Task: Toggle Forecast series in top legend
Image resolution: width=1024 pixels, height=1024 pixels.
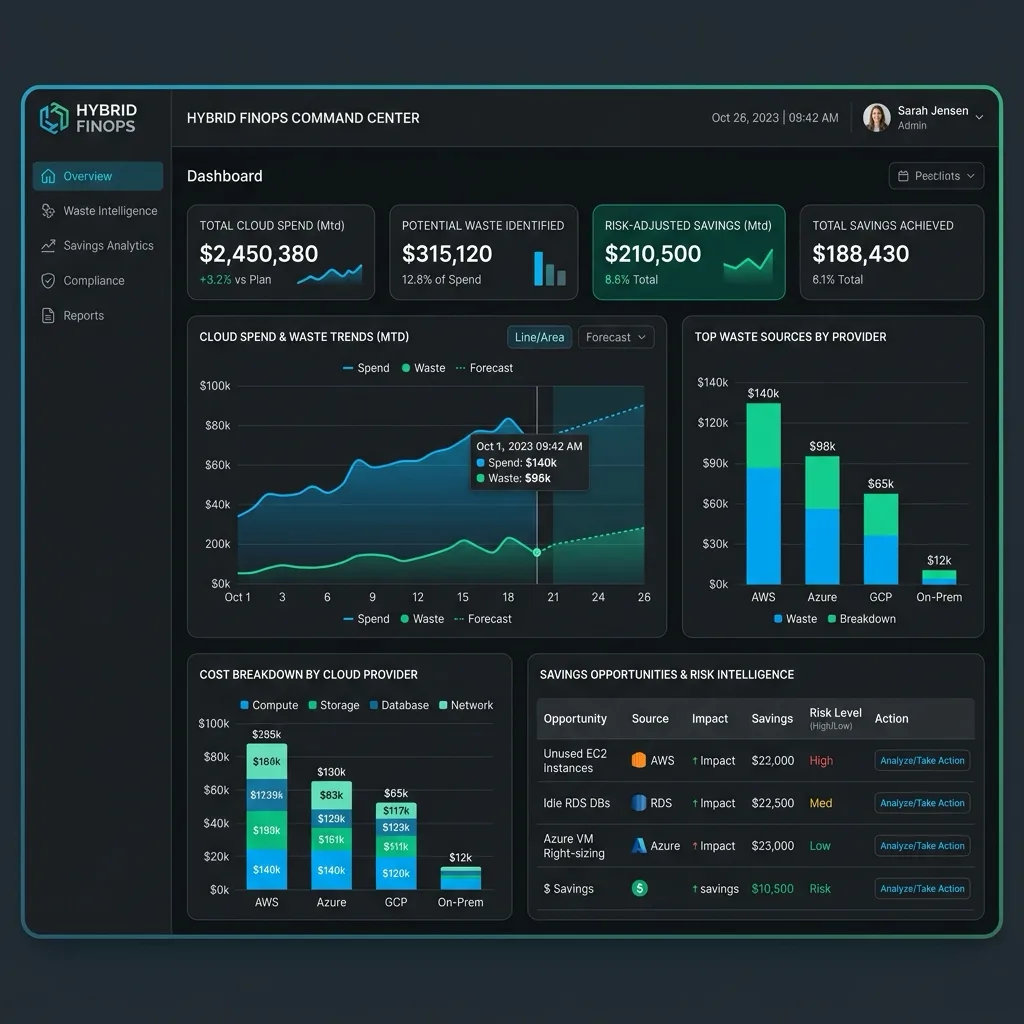Action: 484,368
